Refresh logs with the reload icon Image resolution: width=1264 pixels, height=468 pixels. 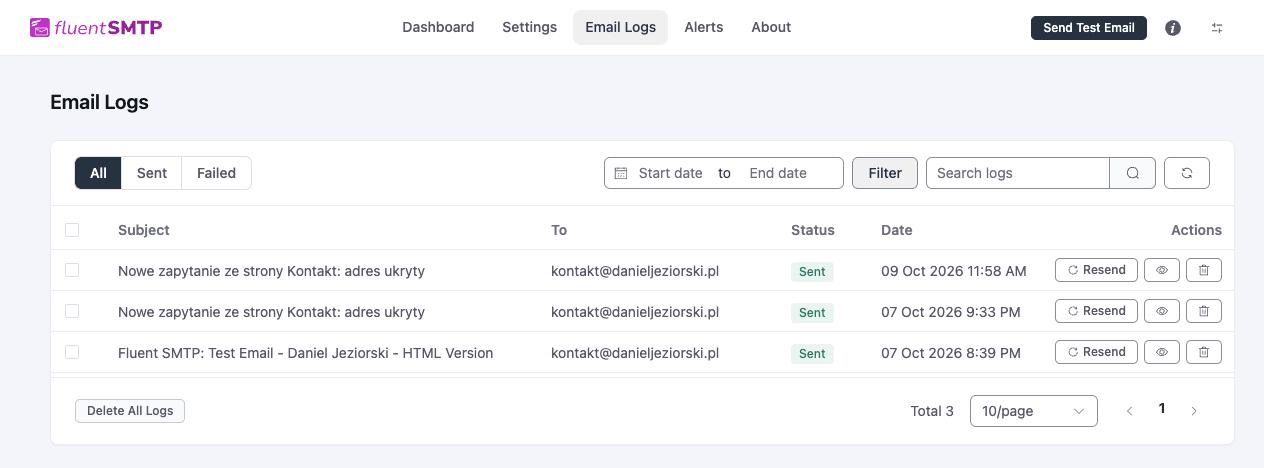tap(1187, 173)
